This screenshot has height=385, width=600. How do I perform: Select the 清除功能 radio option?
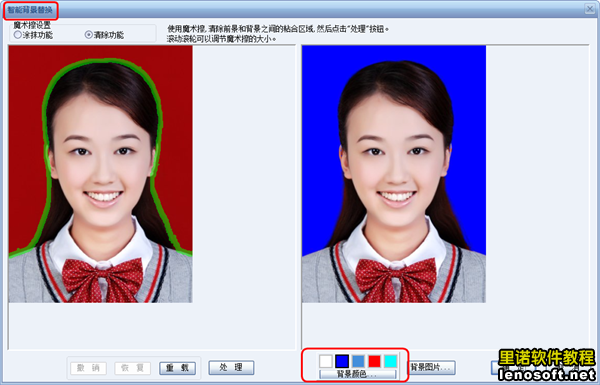pyautogui.click(x=104, y=35)
